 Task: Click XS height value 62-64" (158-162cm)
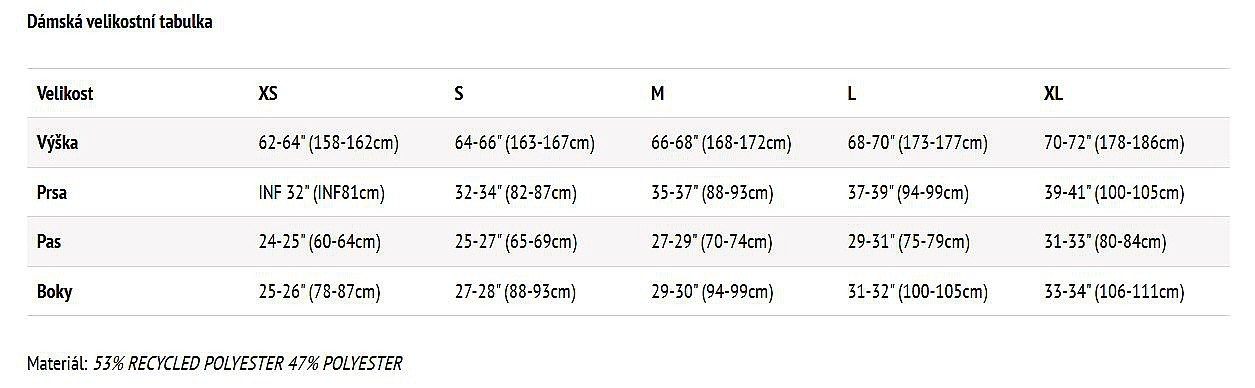tap(328, 143)
